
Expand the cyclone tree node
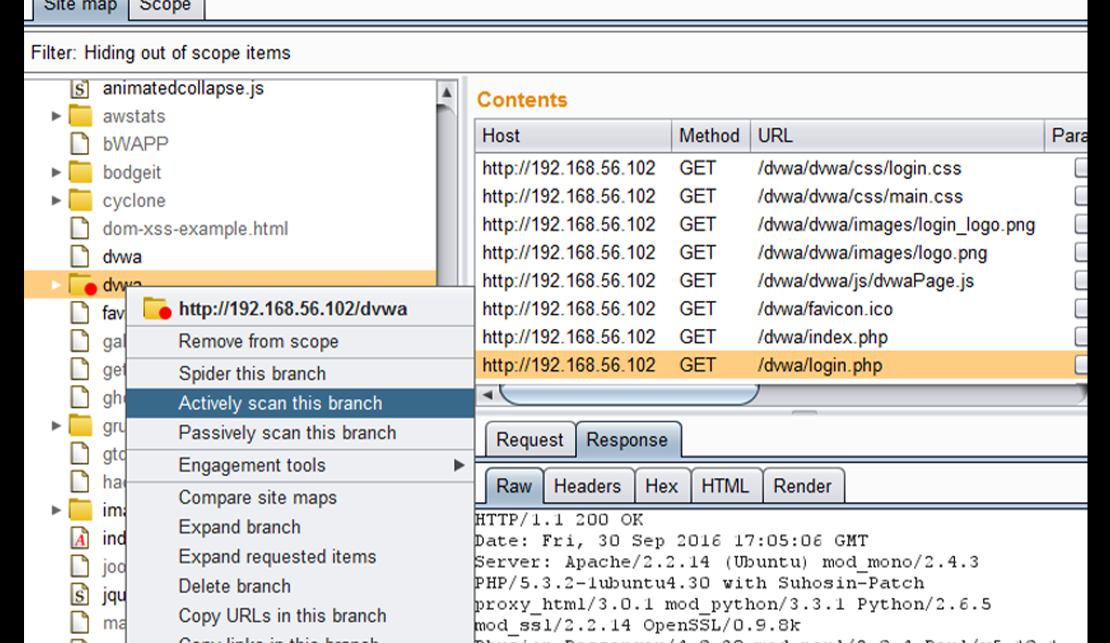pos(56,200)
